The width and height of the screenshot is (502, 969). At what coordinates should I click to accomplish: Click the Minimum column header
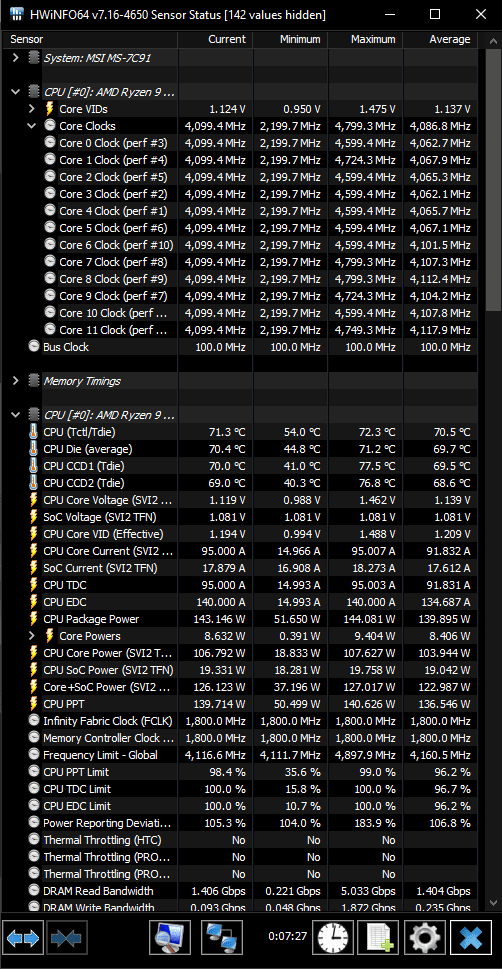(290, 39)
